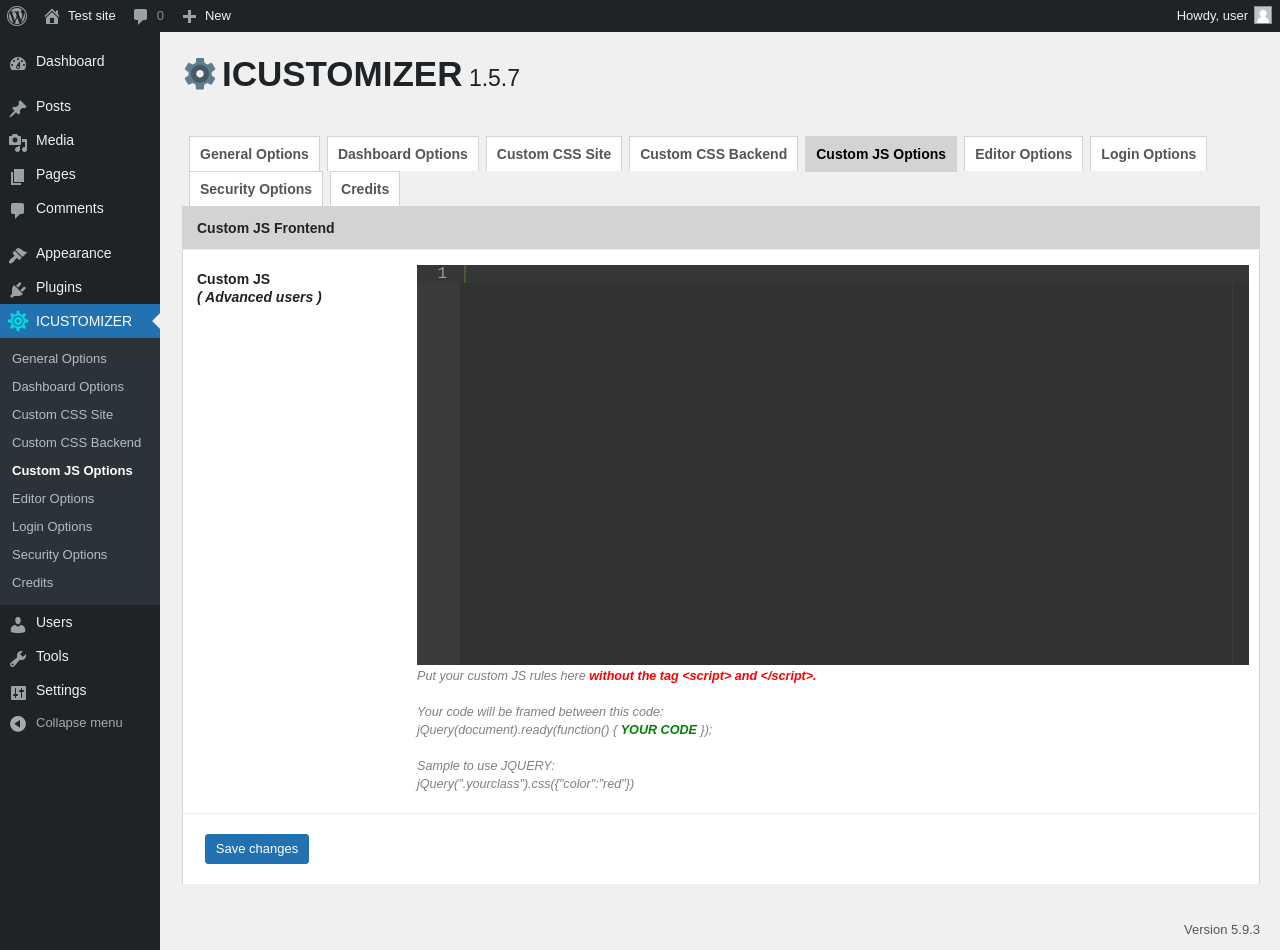Open the ICUSTOMIZER menu item

(80, 321)
